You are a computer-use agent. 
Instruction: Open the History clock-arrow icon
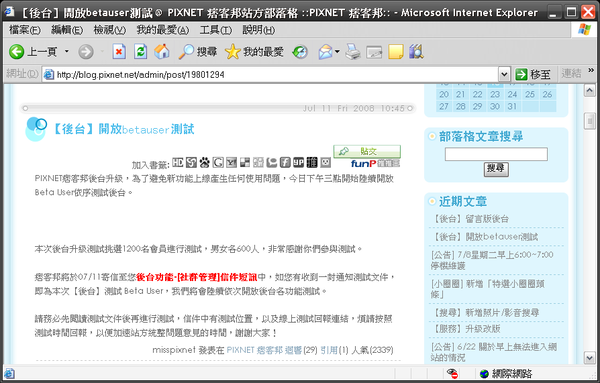300,52
